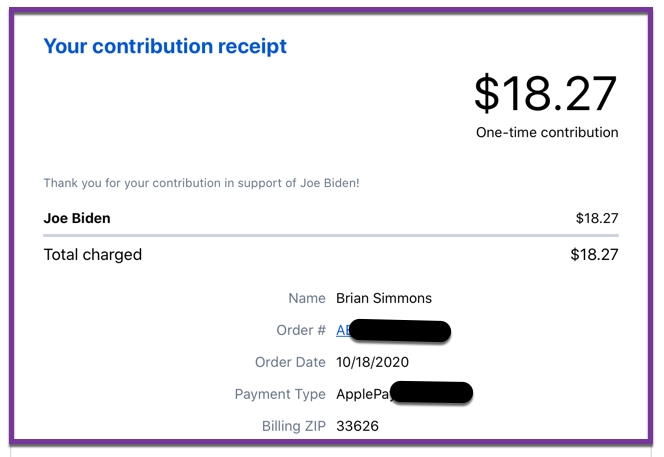
Task: Click the 'One-time contribution' label
Action: click(x=547, y=133)
